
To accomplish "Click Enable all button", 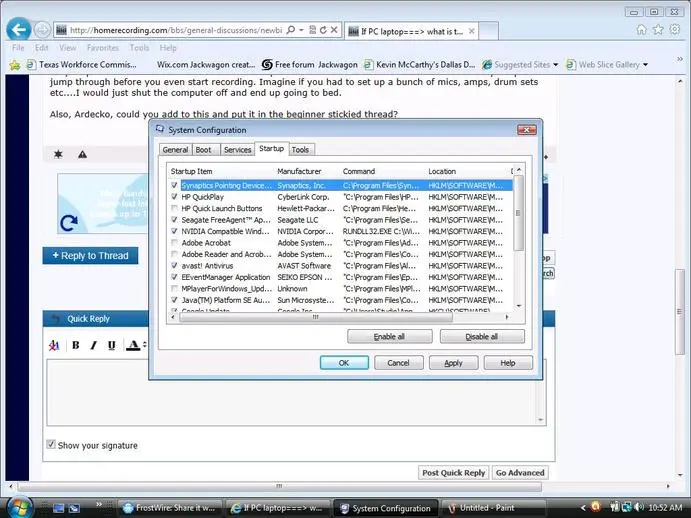I will 389,336.
